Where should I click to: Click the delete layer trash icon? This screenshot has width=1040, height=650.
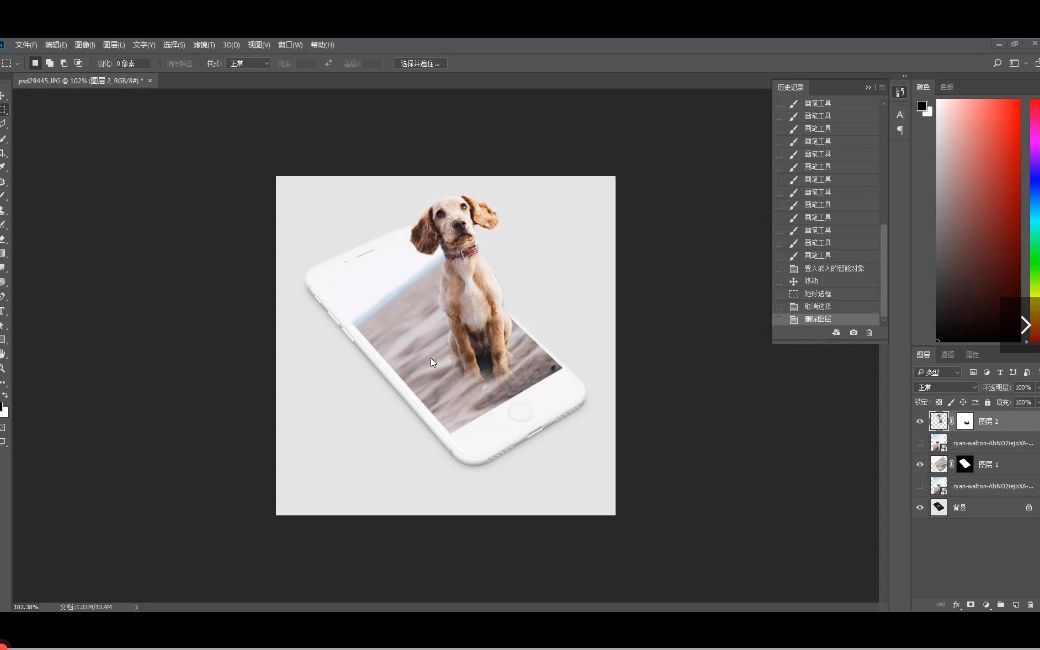[1028, 603]
